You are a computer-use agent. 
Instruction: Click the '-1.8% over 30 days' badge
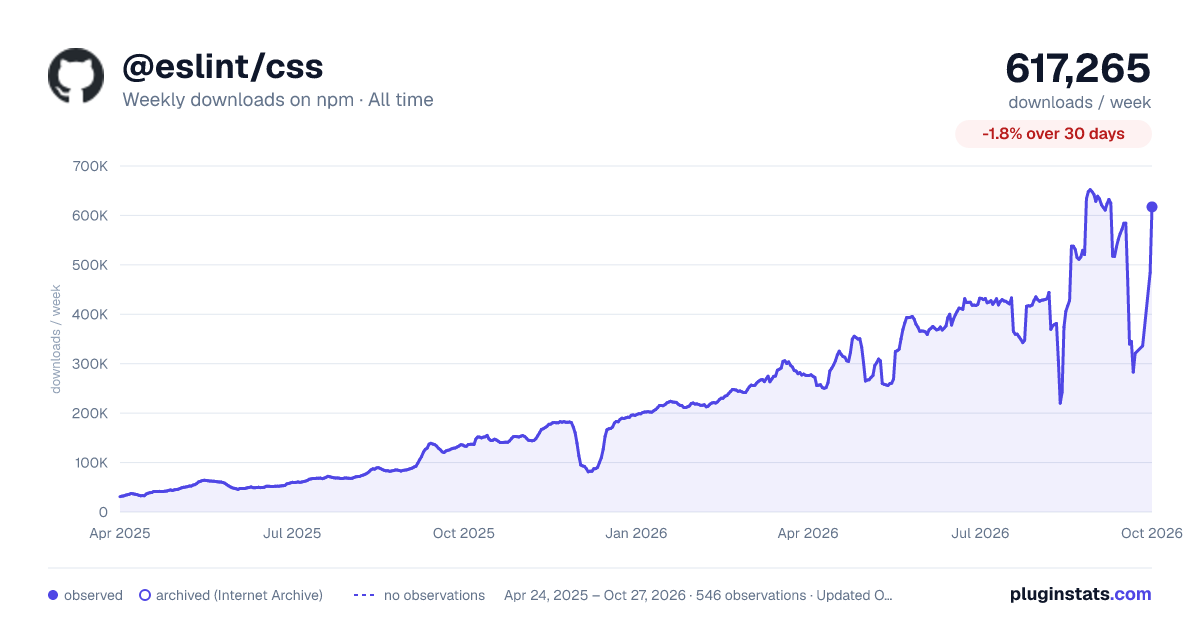point(1053,134)
